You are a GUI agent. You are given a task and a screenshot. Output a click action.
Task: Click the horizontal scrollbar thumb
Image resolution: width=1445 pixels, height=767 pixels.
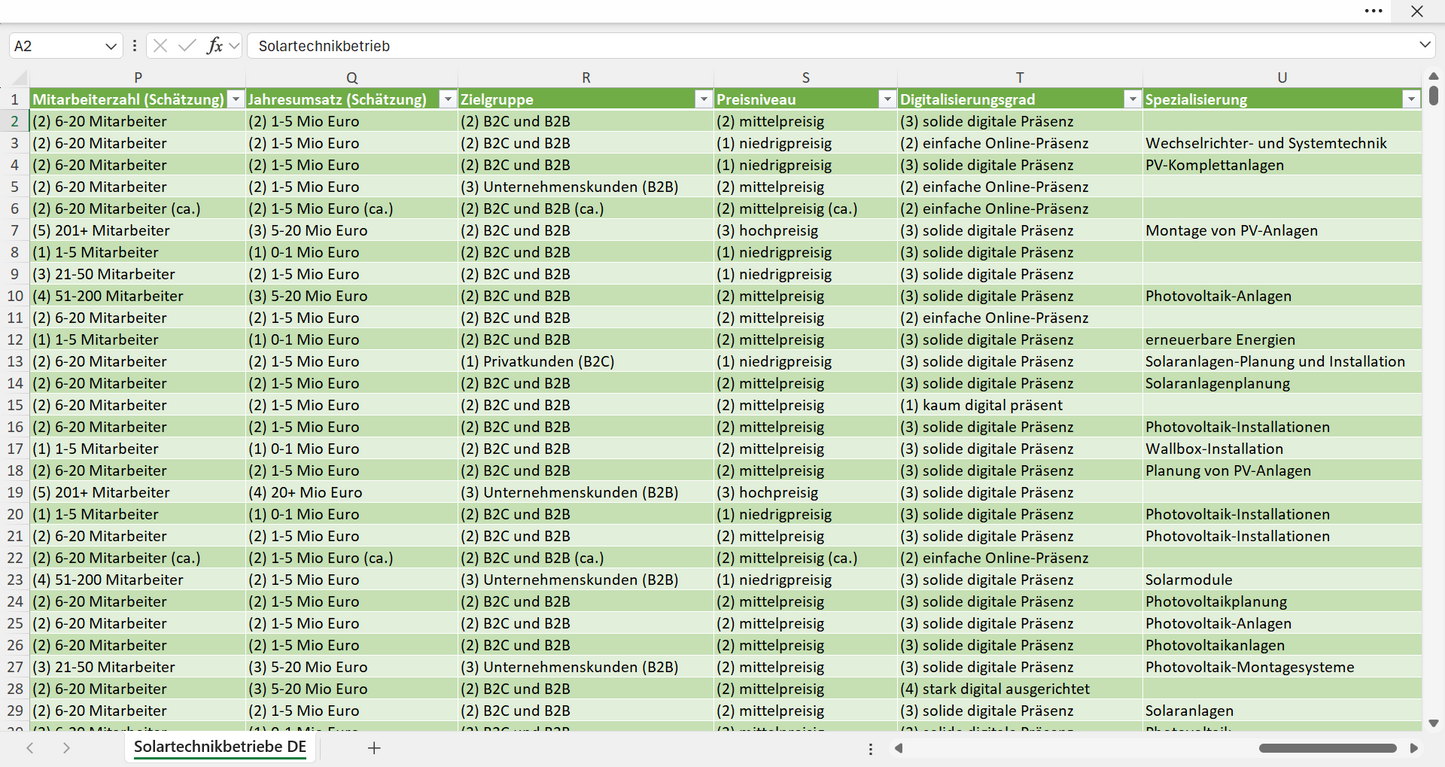point(1328,748)
